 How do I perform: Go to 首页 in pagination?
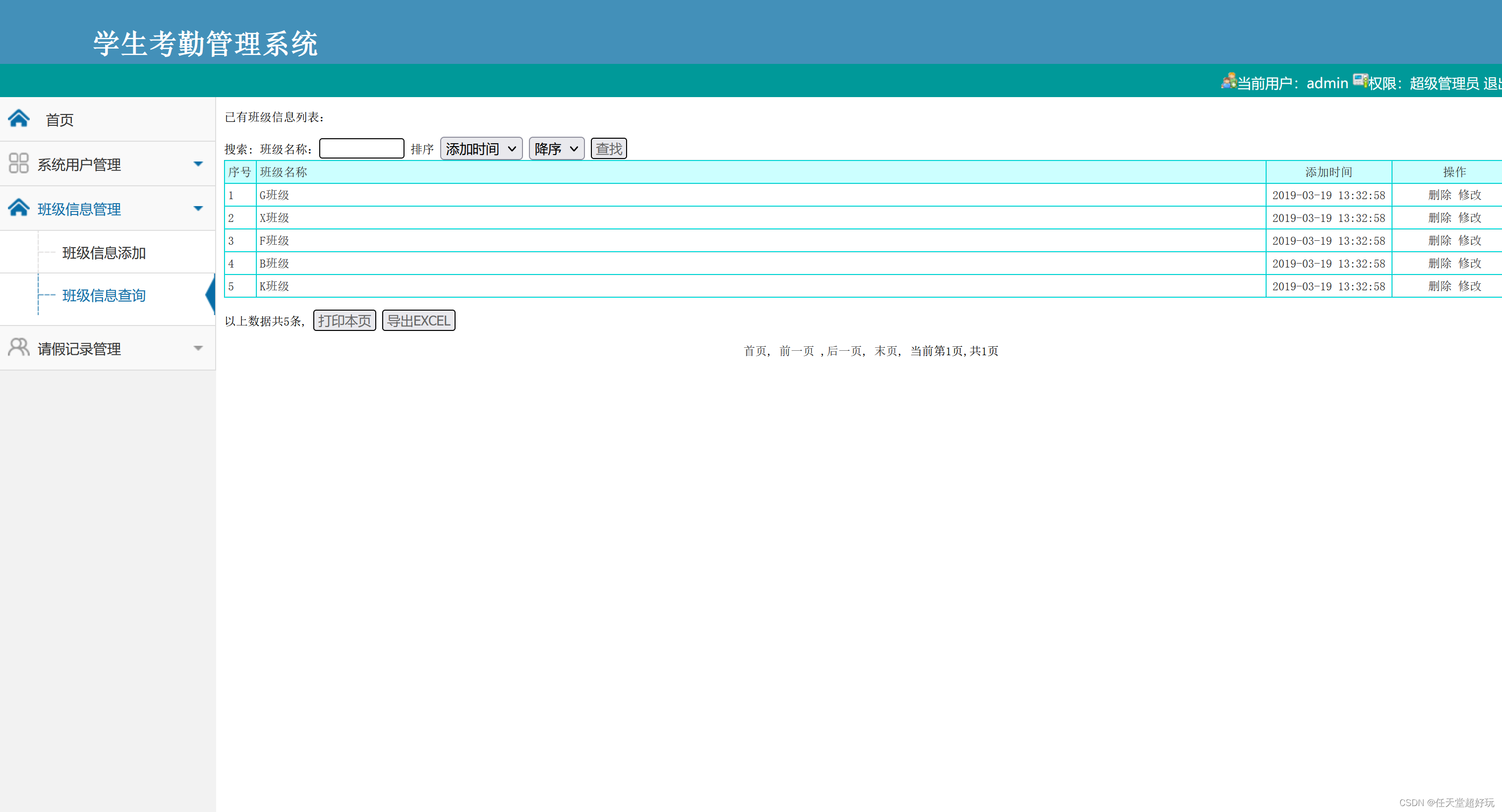[755, 351]
